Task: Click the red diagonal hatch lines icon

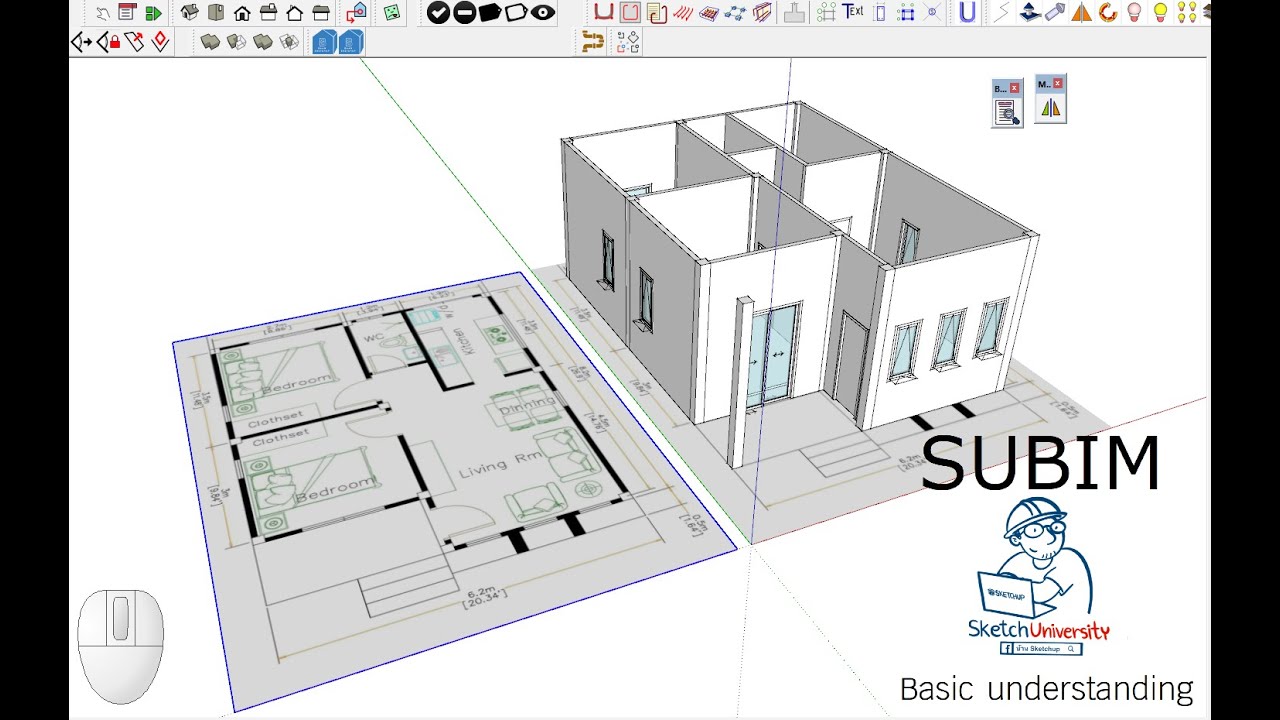Action: click(683, 13)
